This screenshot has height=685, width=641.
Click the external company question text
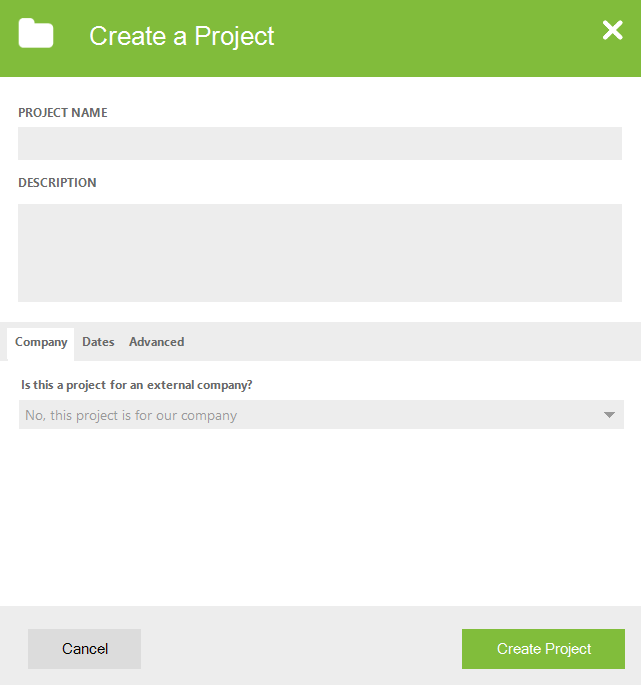click(137, 385)
